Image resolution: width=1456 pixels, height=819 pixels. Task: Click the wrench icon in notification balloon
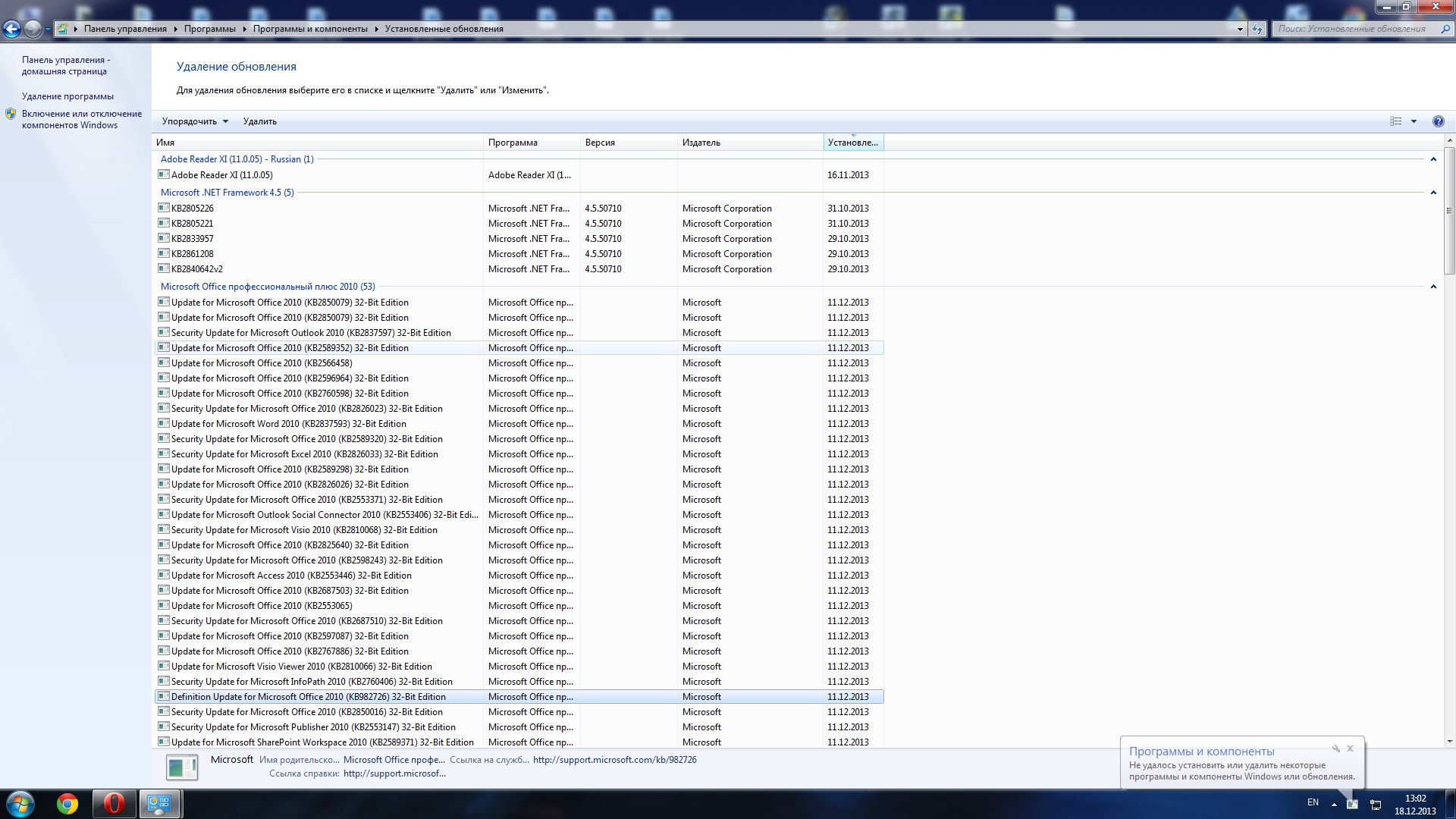[x=1336, y=748]
